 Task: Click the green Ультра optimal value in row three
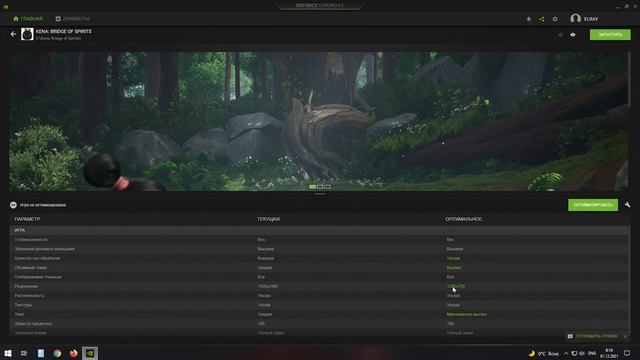pos(453,258)
